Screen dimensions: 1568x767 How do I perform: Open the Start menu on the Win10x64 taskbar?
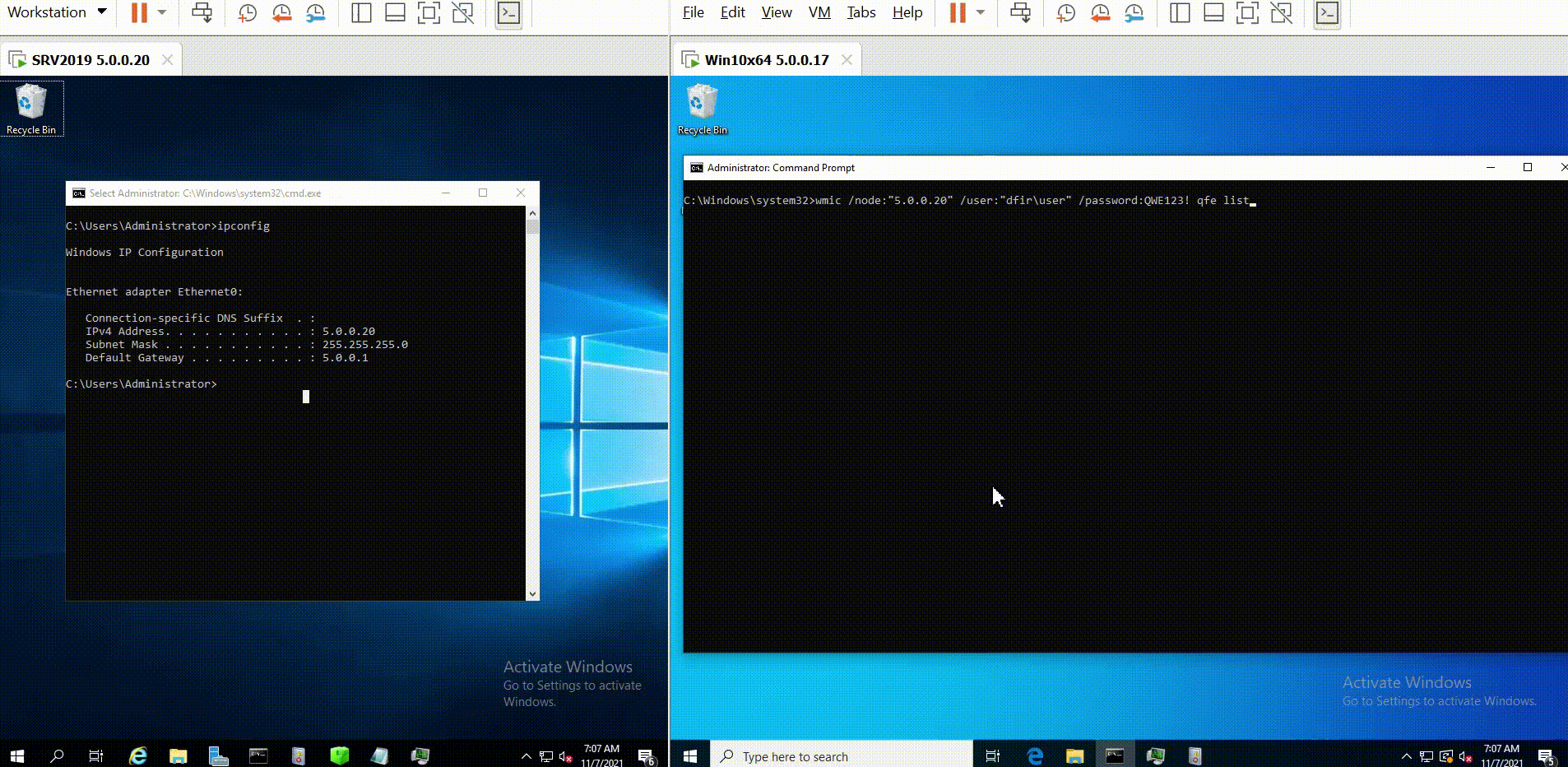pos(690,755)
